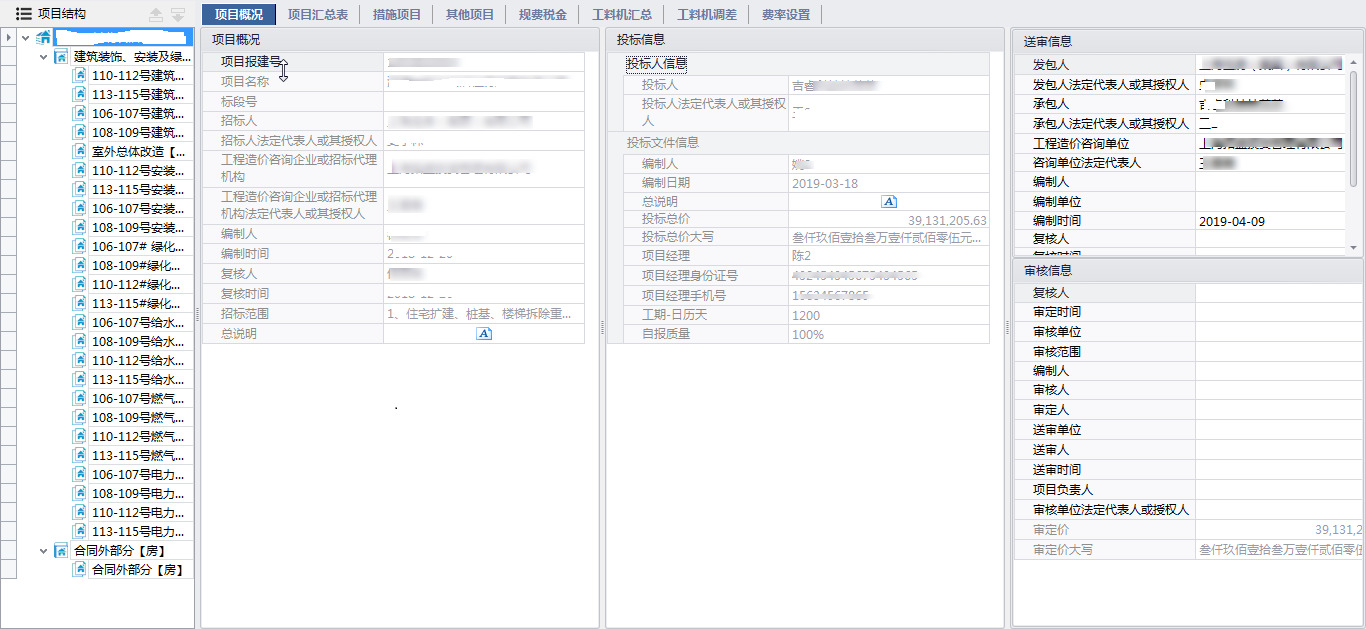This screenshot has height=629, width=1366.
Task: Click the 项目结构 list icon
Action: tap(23, 14)
